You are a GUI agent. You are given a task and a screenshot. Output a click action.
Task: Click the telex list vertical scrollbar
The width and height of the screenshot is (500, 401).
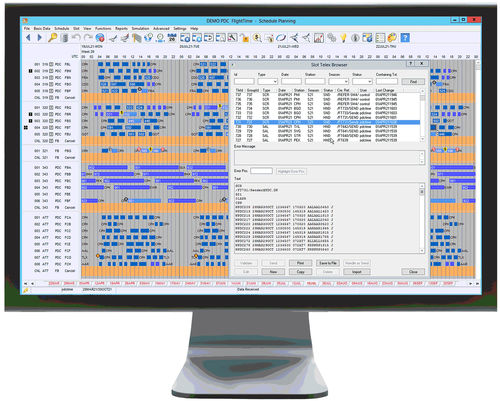click(x=422, y=115)
